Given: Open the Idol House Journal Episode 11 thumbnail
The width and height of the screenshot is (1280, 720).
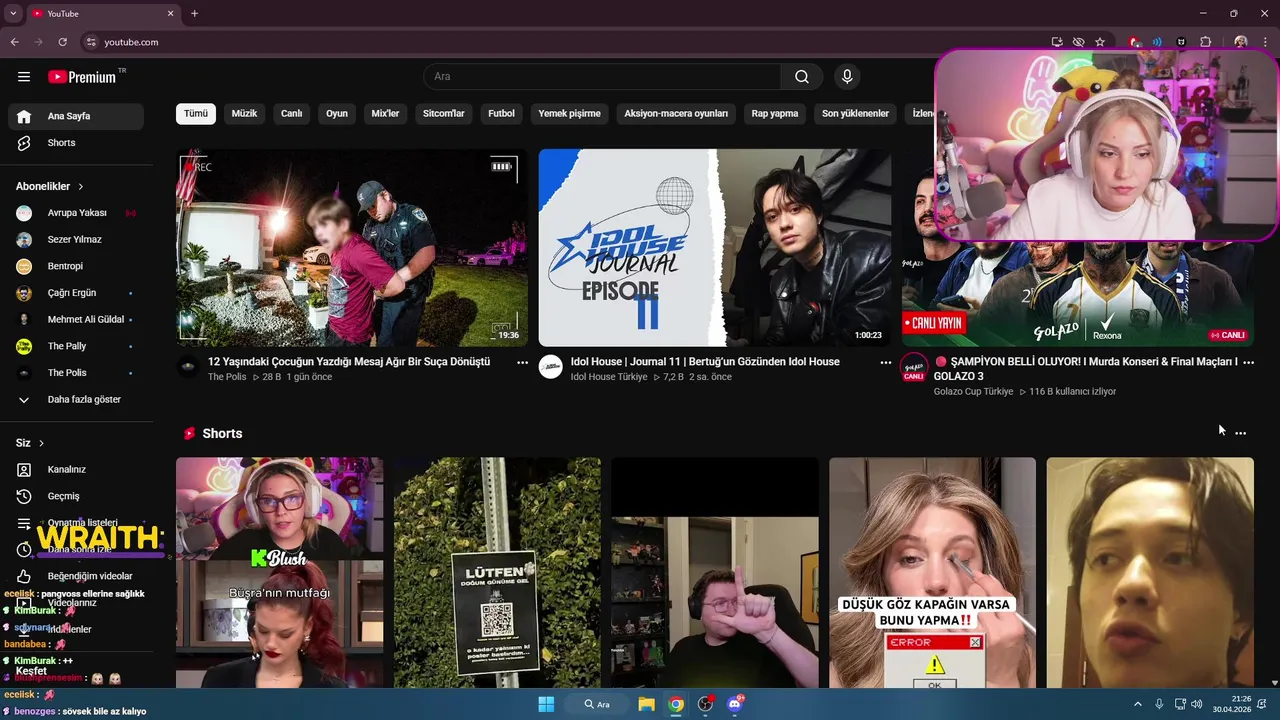Looking at the screenshot, I should tap(715, 248).
